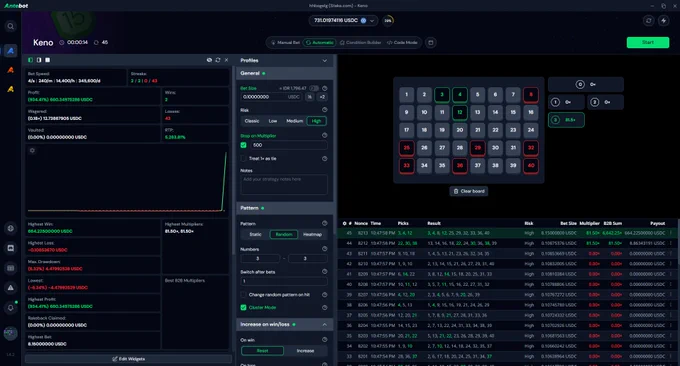Image resolution: width=680 pixels, height=366 pixels.
Task: Check Change random pattern on hit
Action: [243, 294]
